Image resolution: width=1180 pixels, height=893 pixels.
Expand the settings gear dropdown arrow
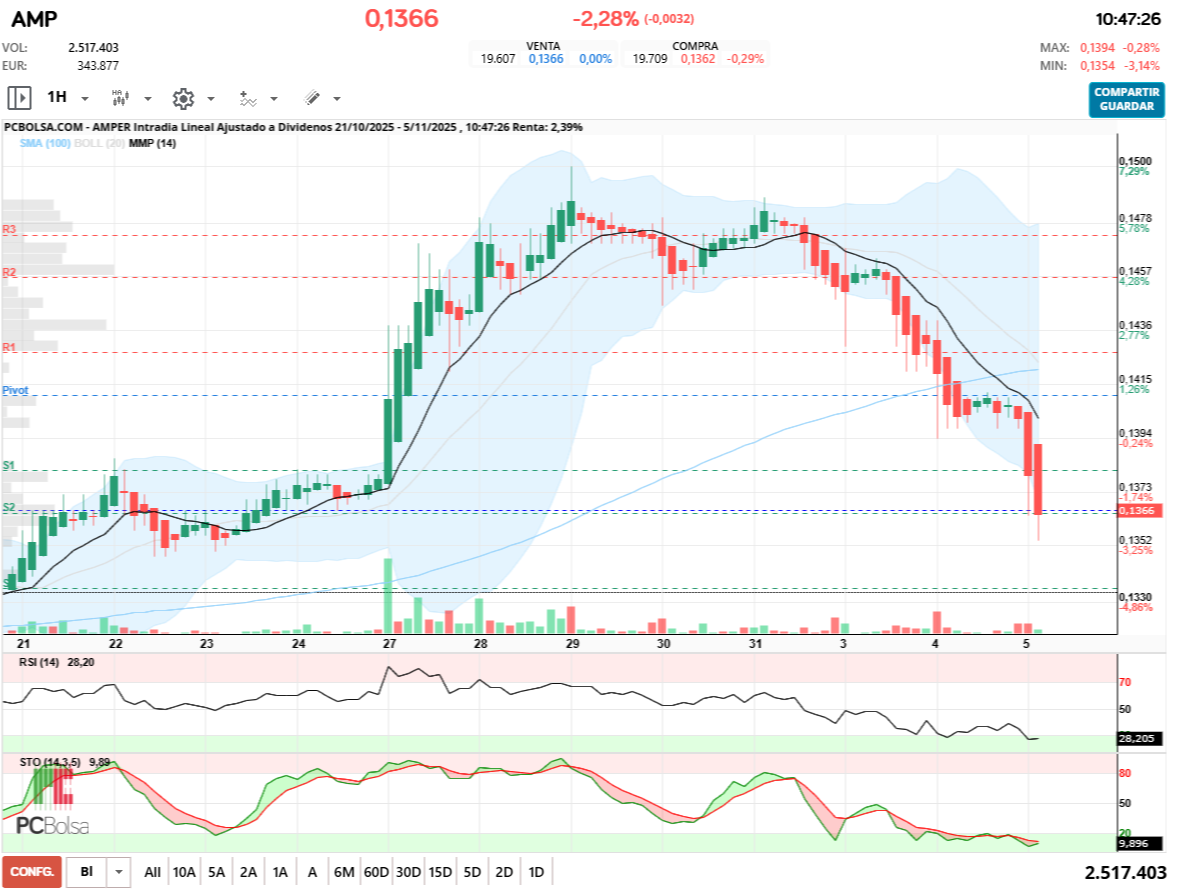pyautogui.click(x=211, y=99)
